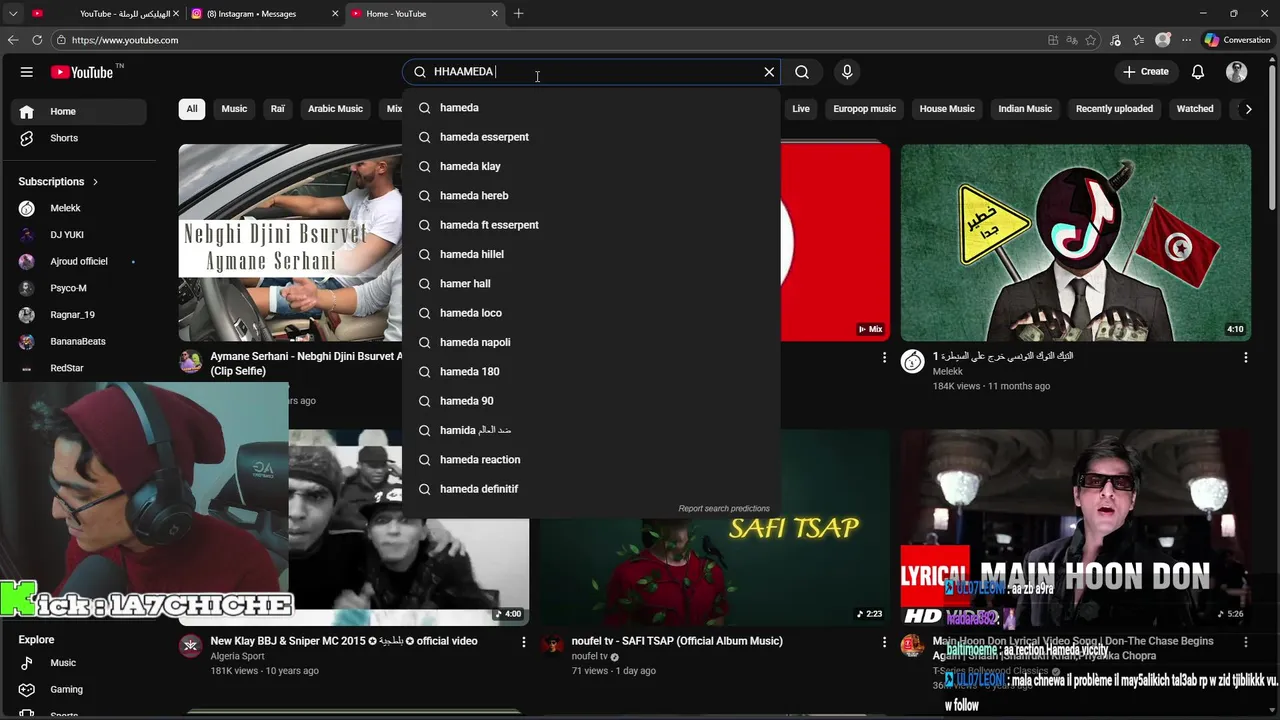Open the Melekk TikTok video thumbnail
The image size is (1280, 720).
(x=1076, y=243)
